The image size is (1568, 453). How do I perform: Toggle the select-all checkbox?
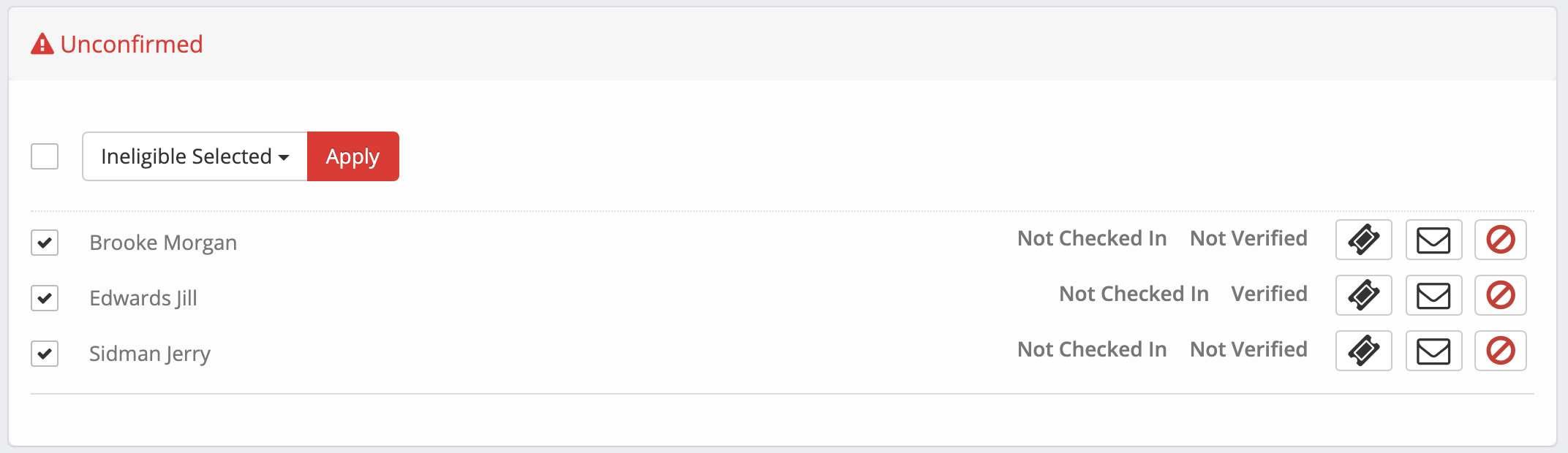tap(45, 156)
